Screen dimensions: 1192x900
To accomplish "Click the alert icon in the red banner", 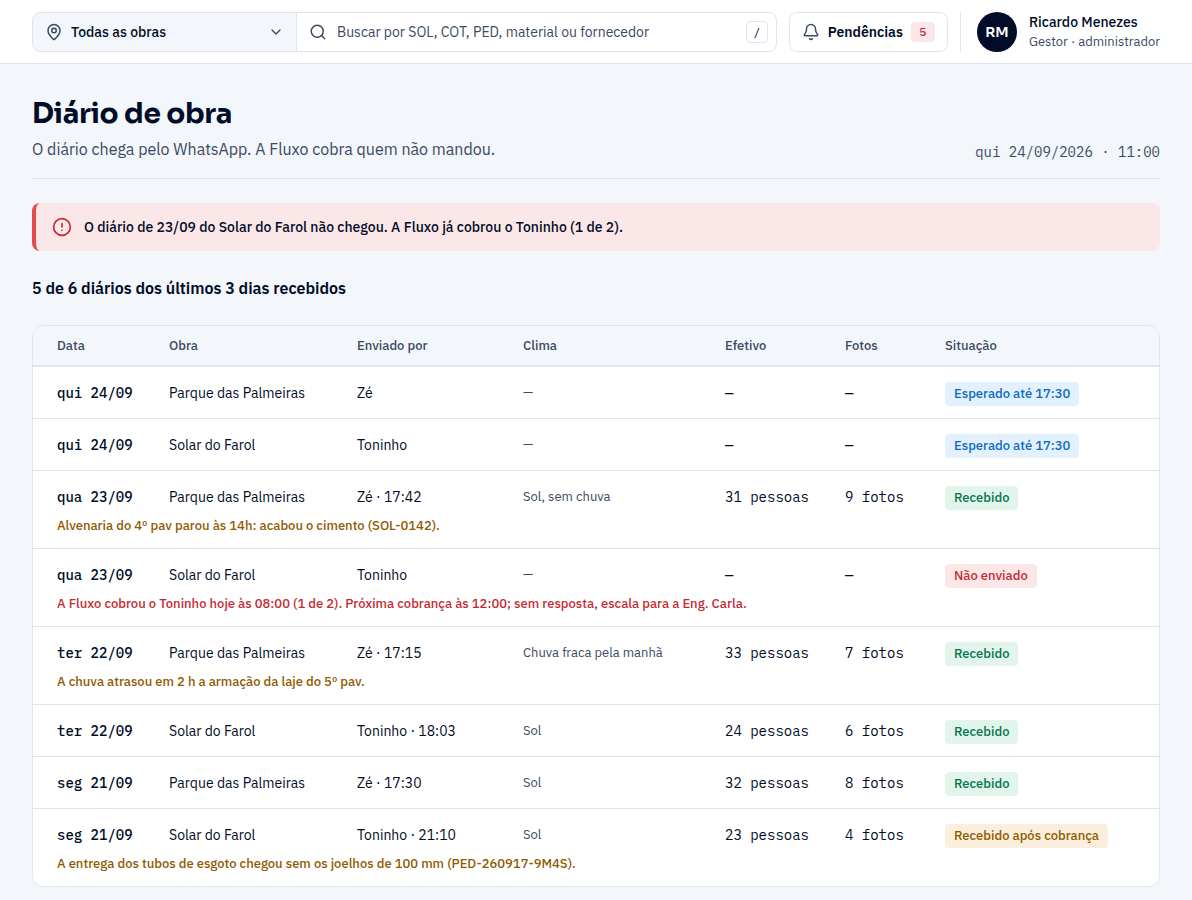I will coord(62,227).
